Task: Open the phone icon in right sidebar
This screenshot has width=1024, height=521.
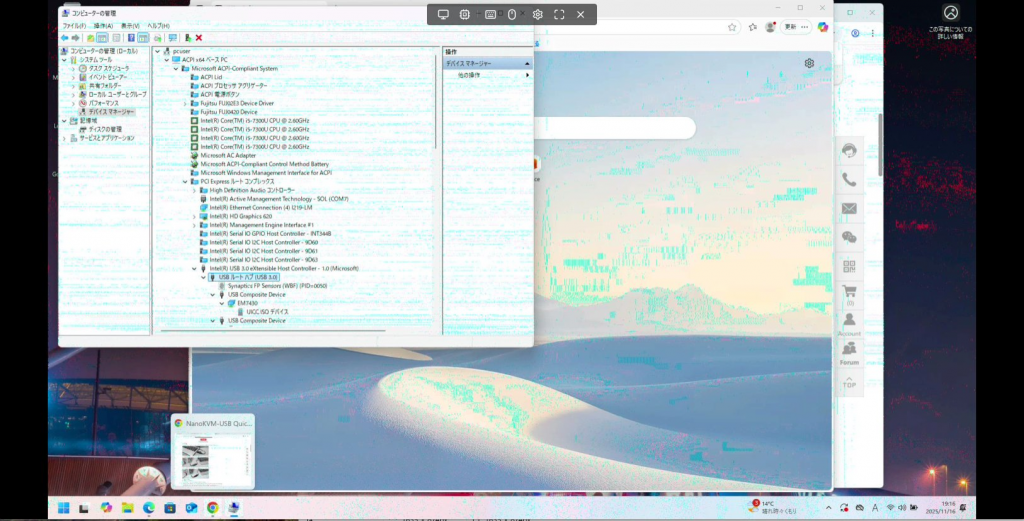Action: (x=849, y=180)
